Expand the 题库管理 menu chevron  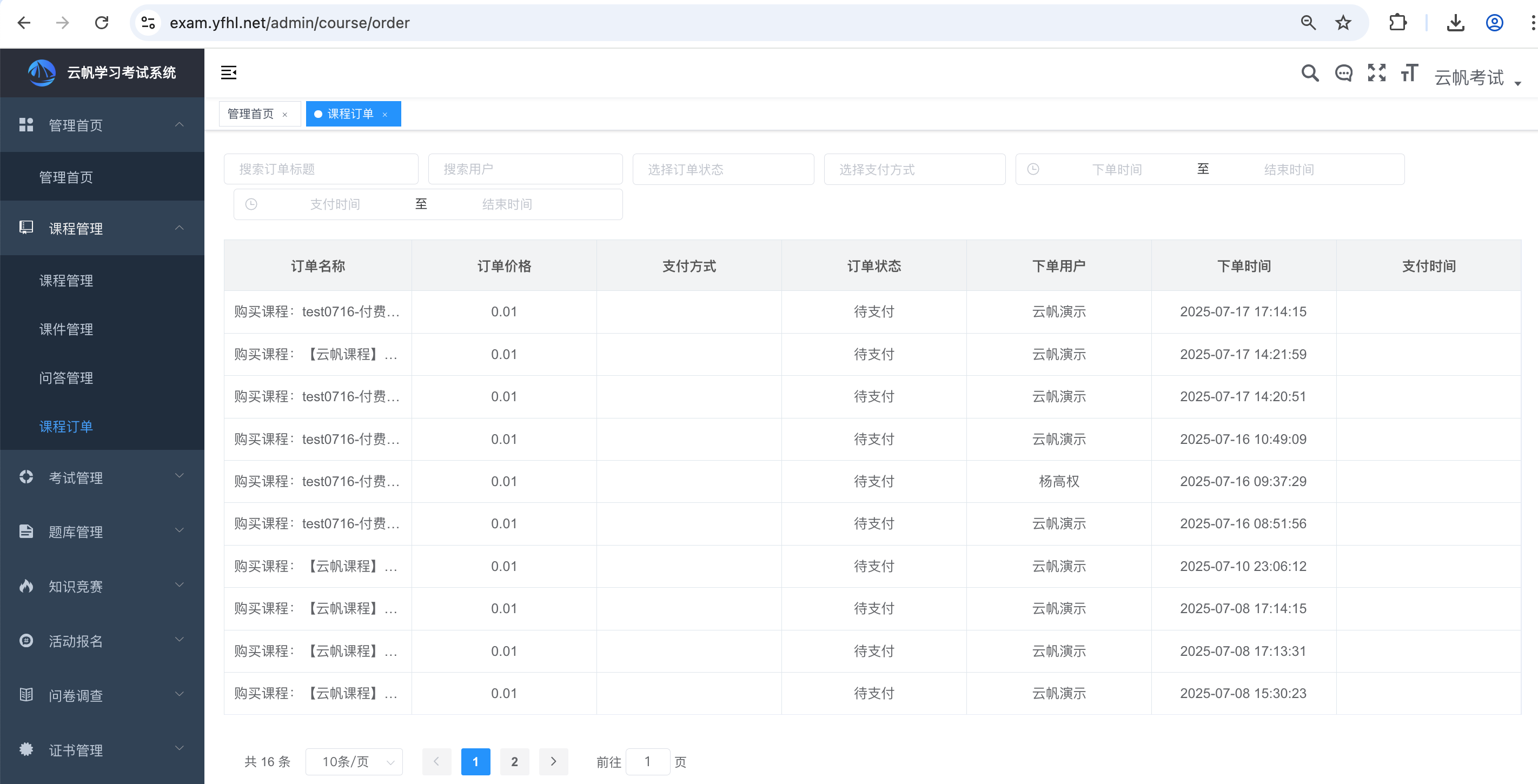[x=179, y=530]
